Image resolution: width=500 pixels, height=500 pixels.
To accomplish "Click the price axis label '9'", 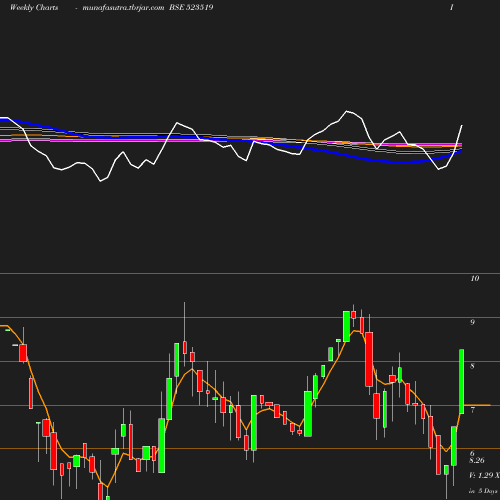I will click(472, 322).
